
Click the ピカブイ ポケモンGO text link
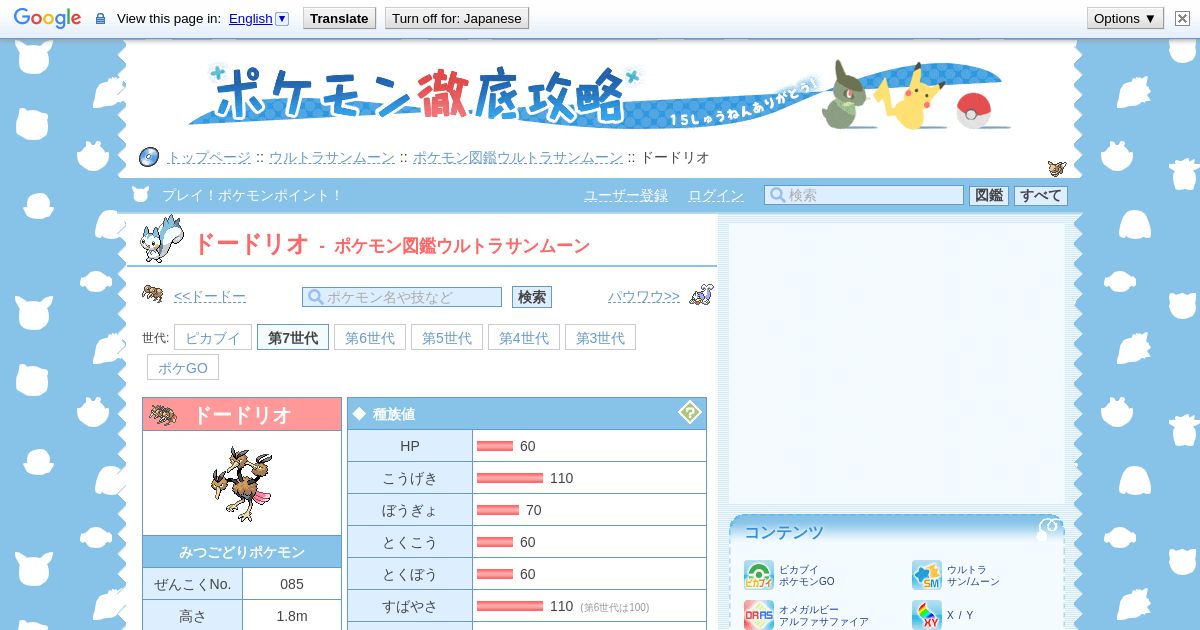tap(807, 575)
